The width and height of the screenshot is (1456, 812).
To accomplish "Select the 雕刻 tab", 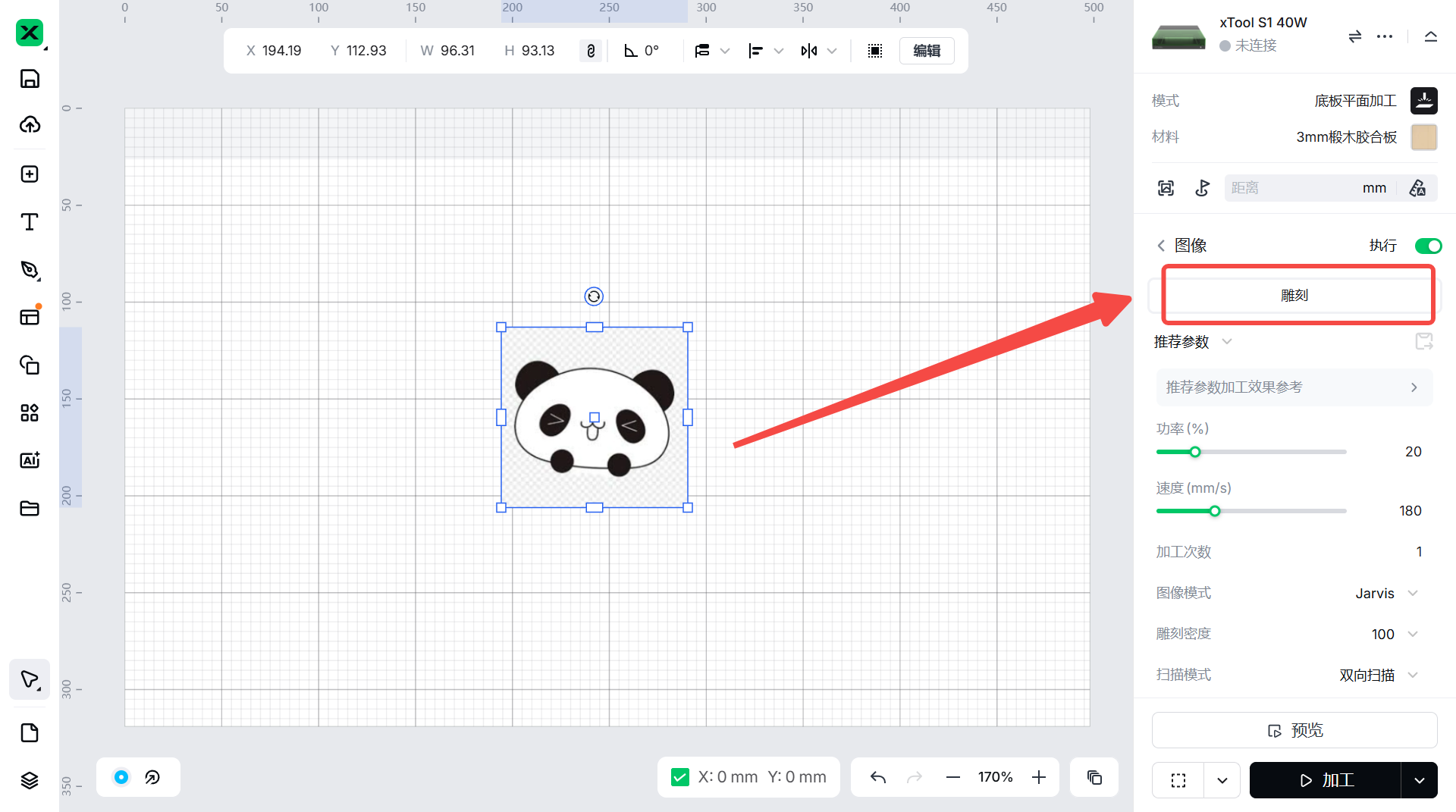I will (x=1294, y=296).
